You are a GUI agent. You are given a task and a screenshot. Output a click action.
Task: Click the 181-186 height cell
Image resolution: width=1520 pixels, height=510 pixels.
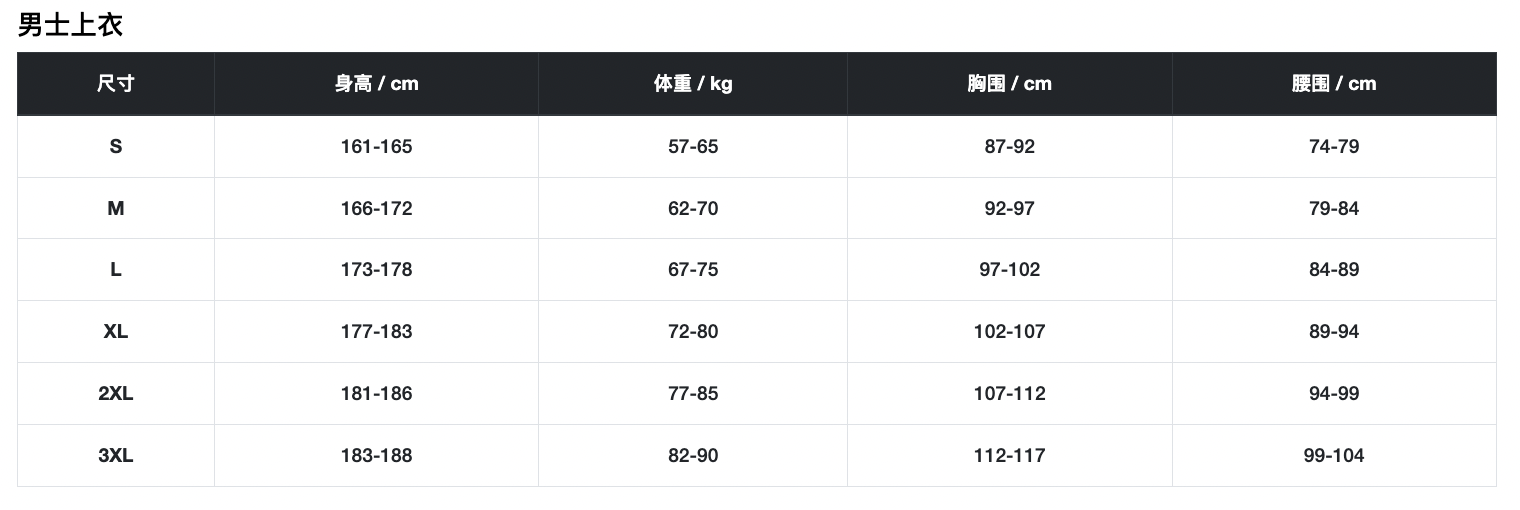pos(376,394)
